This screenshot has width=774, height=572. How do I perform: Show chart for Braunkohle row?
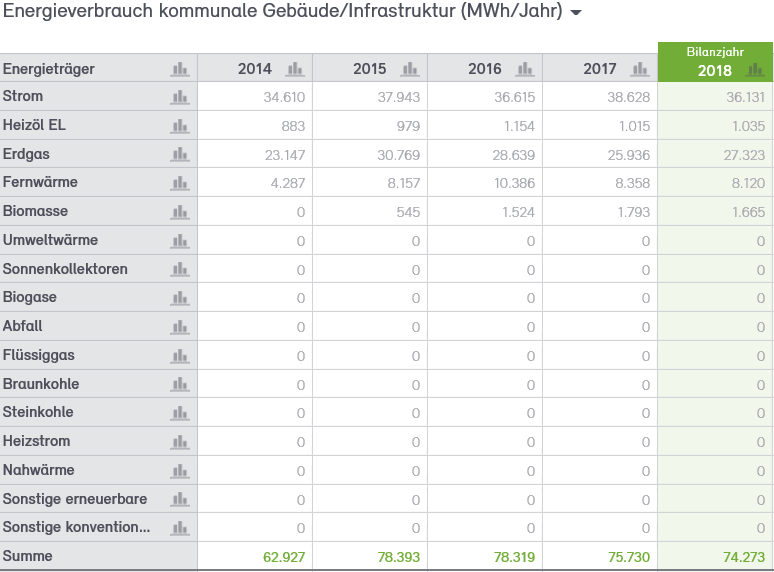[x=180, y=384]
